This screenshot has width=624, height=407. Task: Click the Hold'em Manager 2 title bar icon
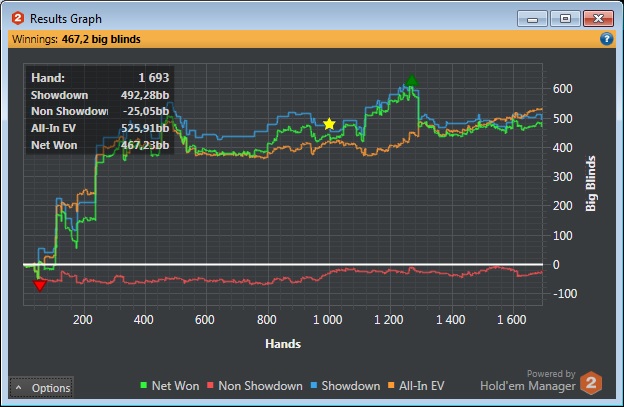click(x=18, y=18)
